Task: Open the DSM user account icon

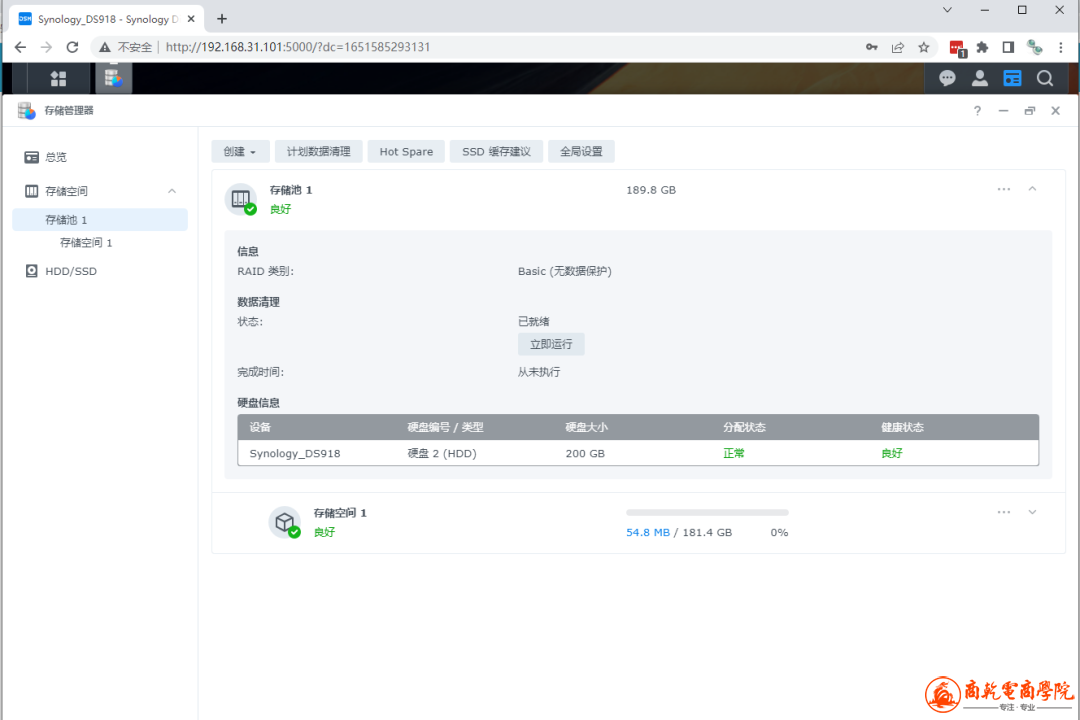Action: tap(980, 78)
